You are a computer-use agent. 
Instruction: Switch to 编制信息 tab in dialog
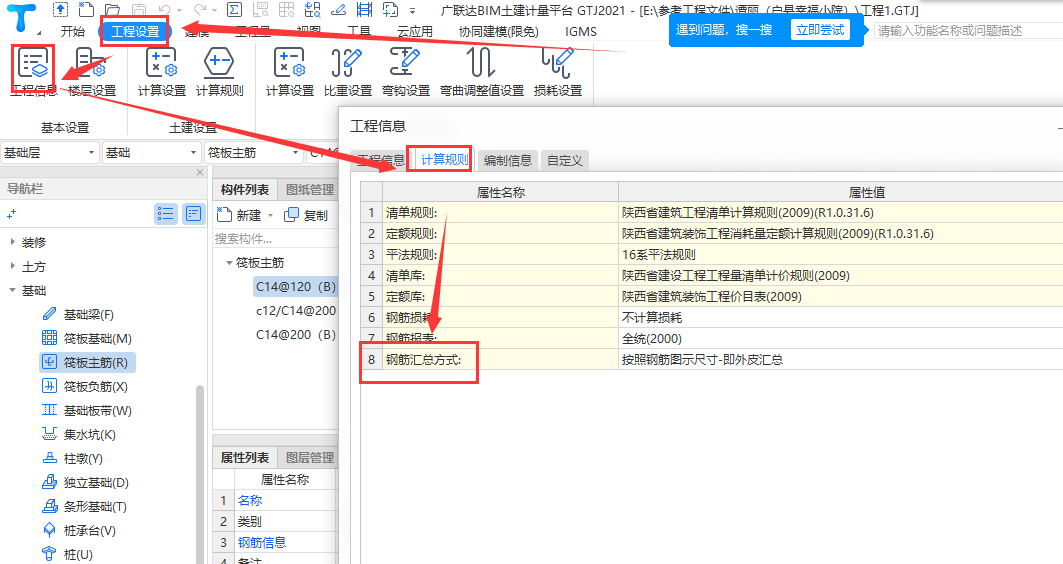508,160
